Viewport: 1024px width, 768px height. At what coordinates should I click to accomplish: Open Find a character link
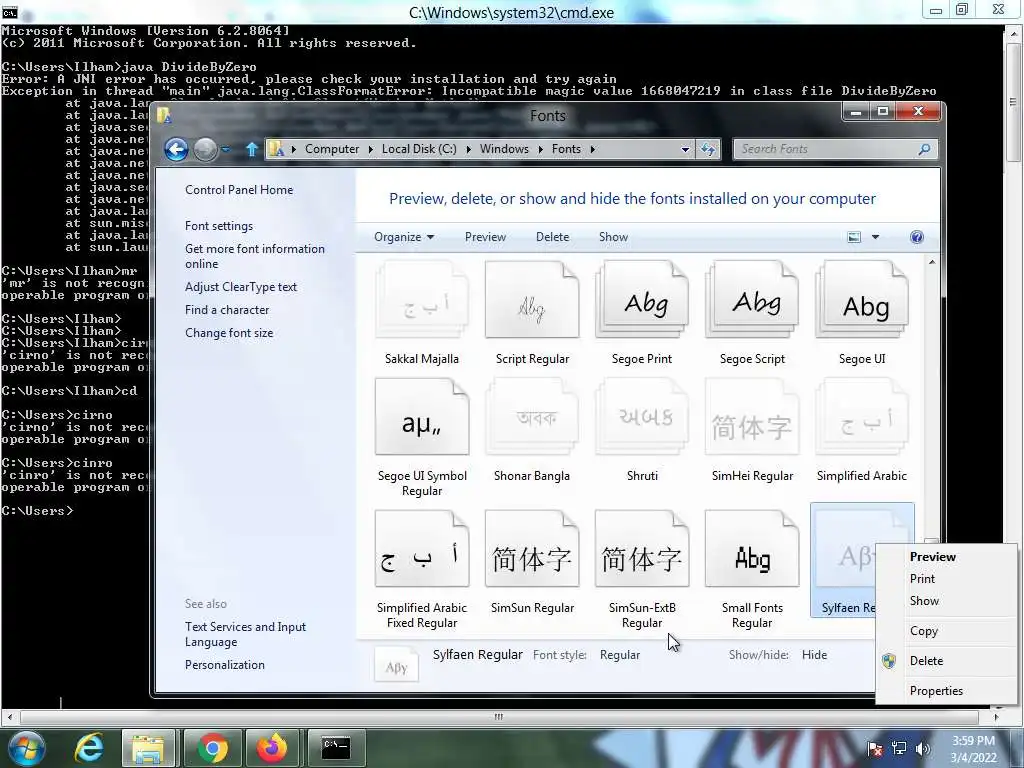[227, 310]
